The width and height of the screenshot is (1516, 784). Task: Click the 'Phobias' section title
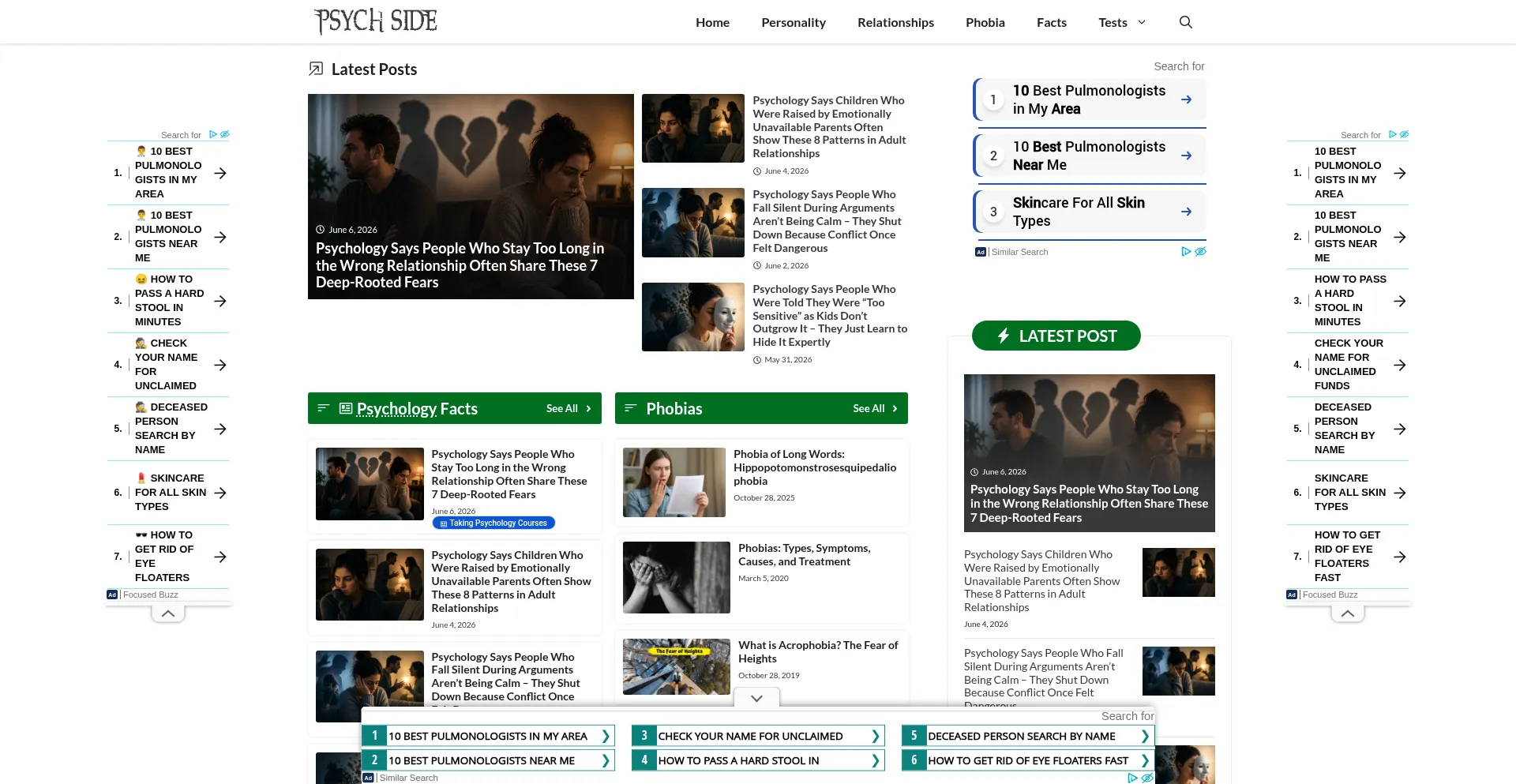click(674, 408)
